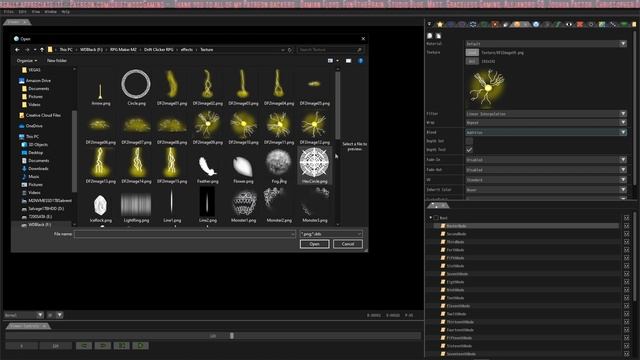Select the SecondNode node icon
The height and width of the screenshot is (360, 640).
(443, 234)
